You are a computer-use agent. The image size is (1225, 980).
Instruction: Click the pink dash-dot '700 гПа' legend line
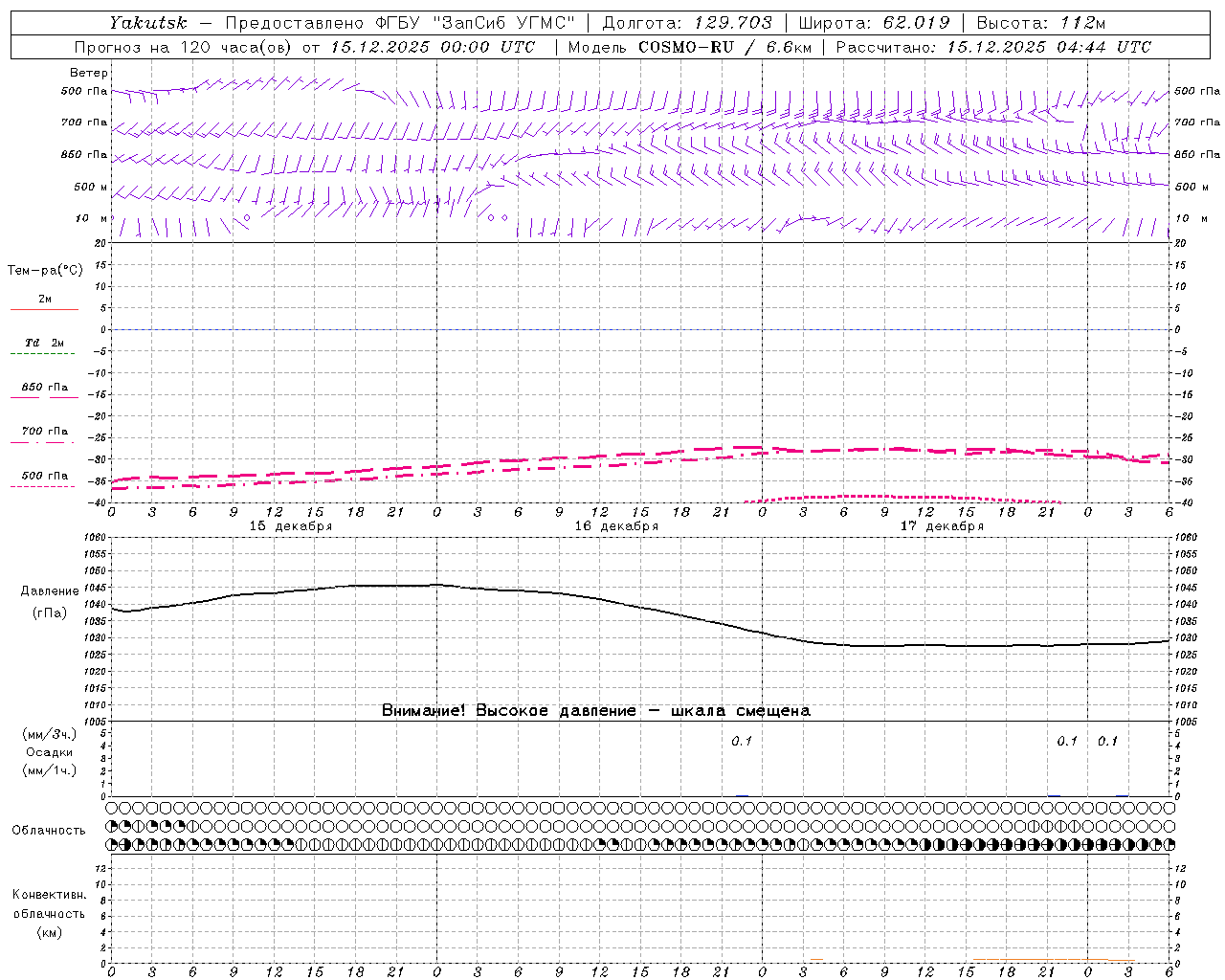[x=42, y=442]
